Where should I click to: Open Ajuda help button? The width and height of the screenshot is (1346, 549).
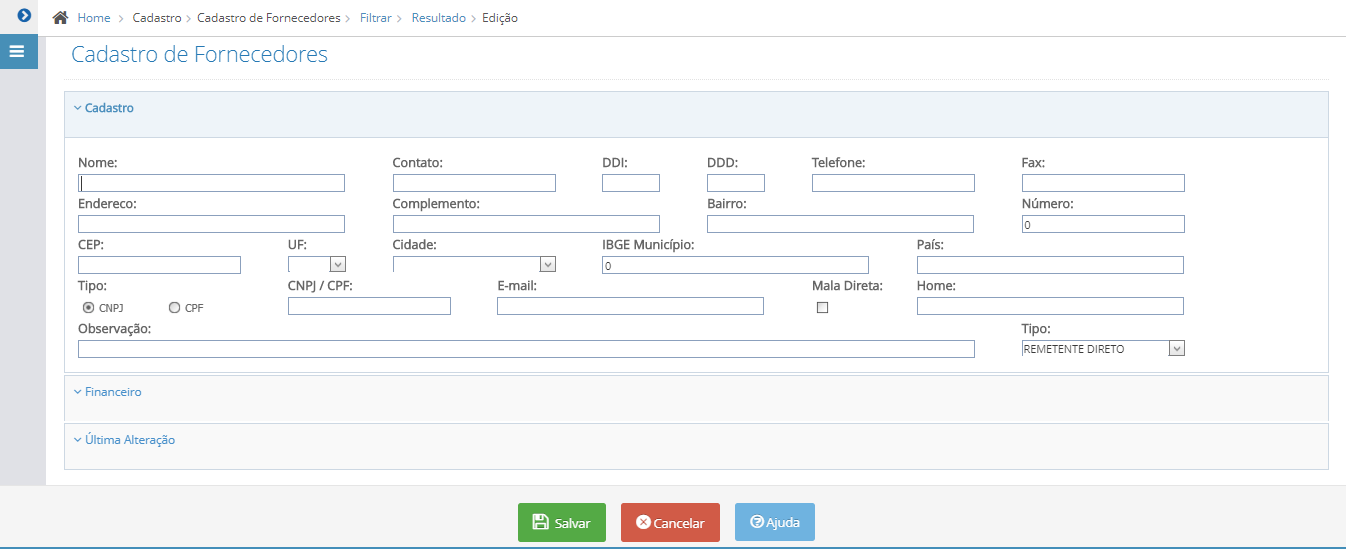tap(775, 522)
